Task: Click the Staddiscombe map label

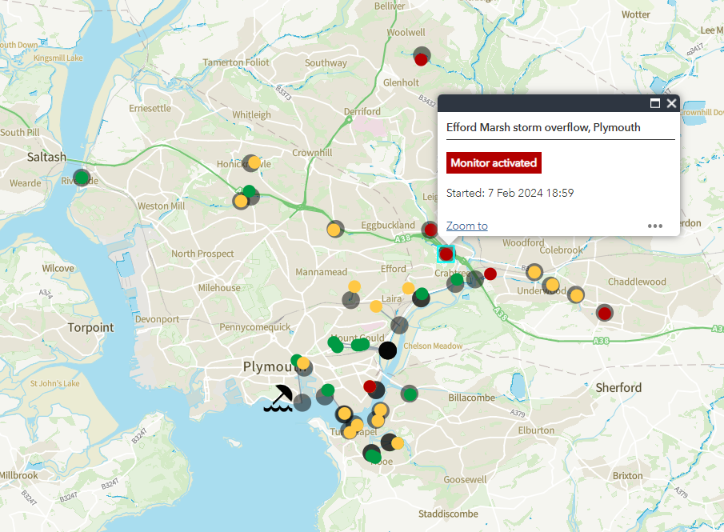Action: click(x=448, y=514)
